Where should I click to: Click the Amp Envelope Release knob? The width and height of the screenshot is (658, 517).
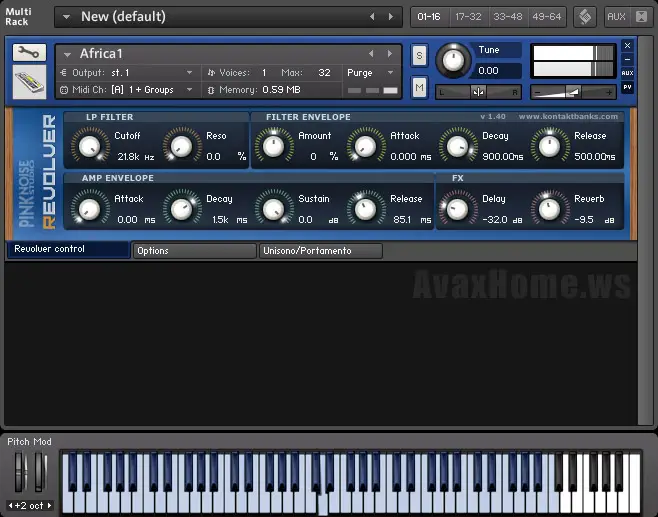(366, 209)
